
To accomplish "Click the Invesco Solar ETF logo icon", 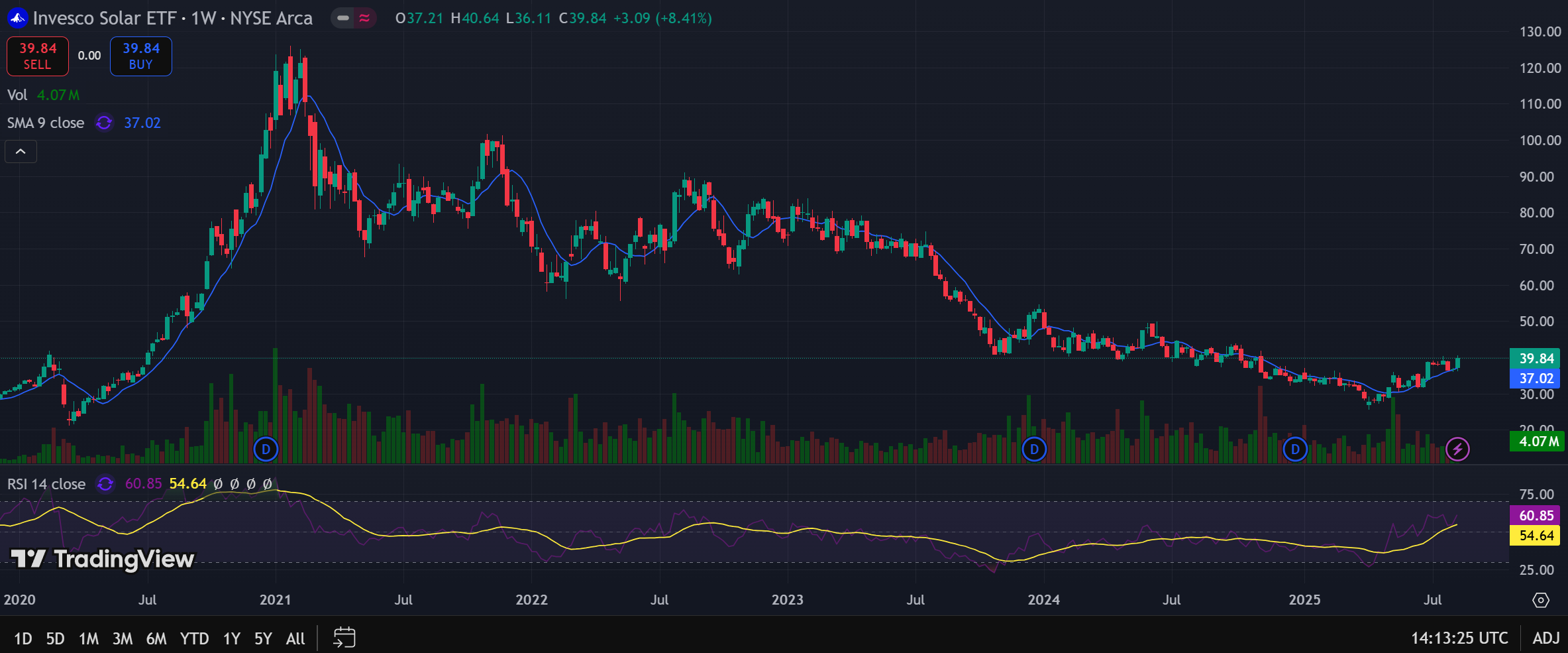I will pyautogui.click(x=18, y=18).
